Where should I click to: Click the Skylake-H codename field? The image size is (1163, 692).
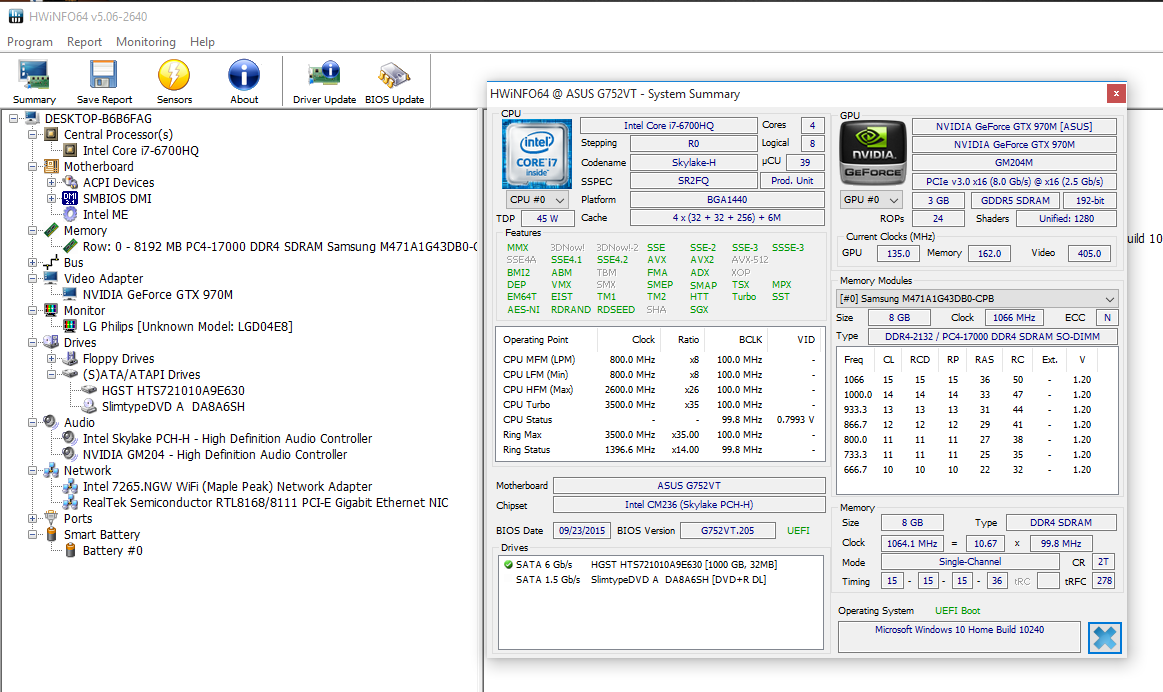693,162
